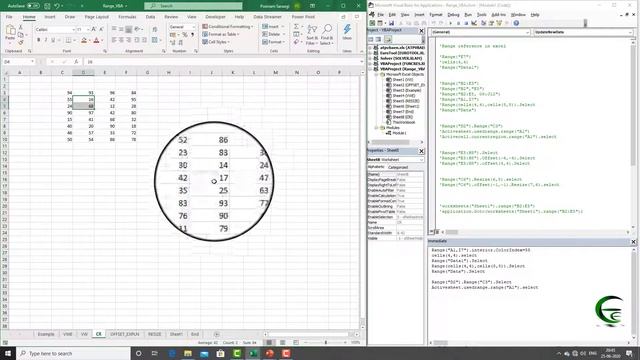
Task: Click the Format Painter brush icon
Action: pyautogui.click(x=21, y=42)
